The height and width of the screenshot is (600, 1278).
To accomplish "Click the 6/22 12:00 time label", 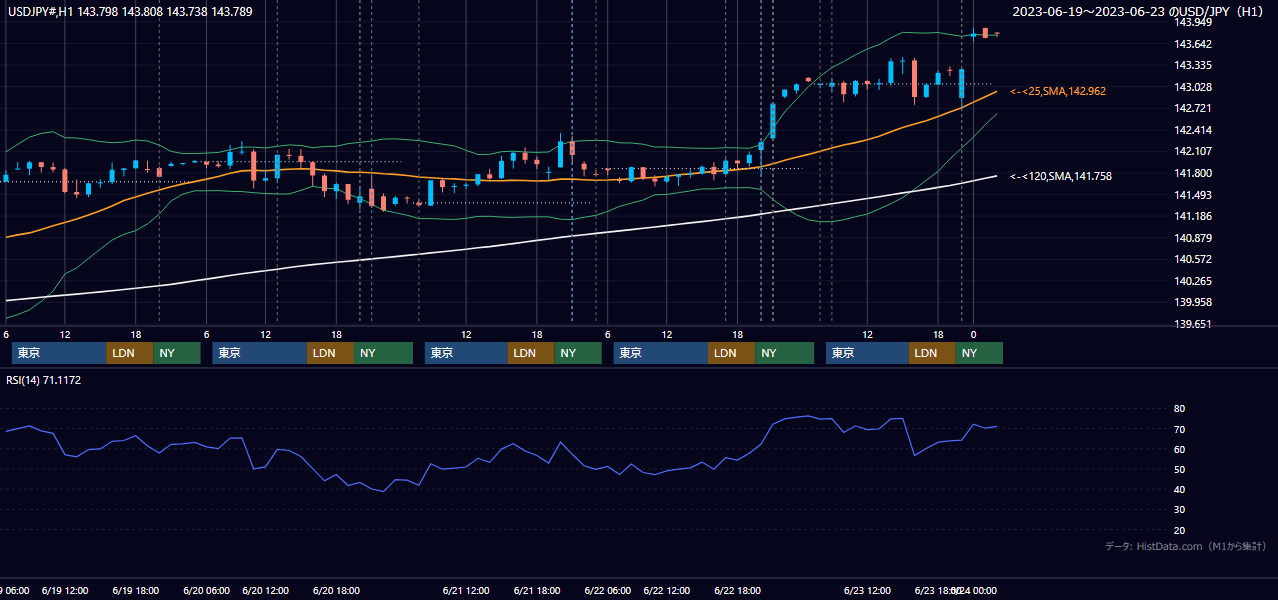I will [666, 591].
